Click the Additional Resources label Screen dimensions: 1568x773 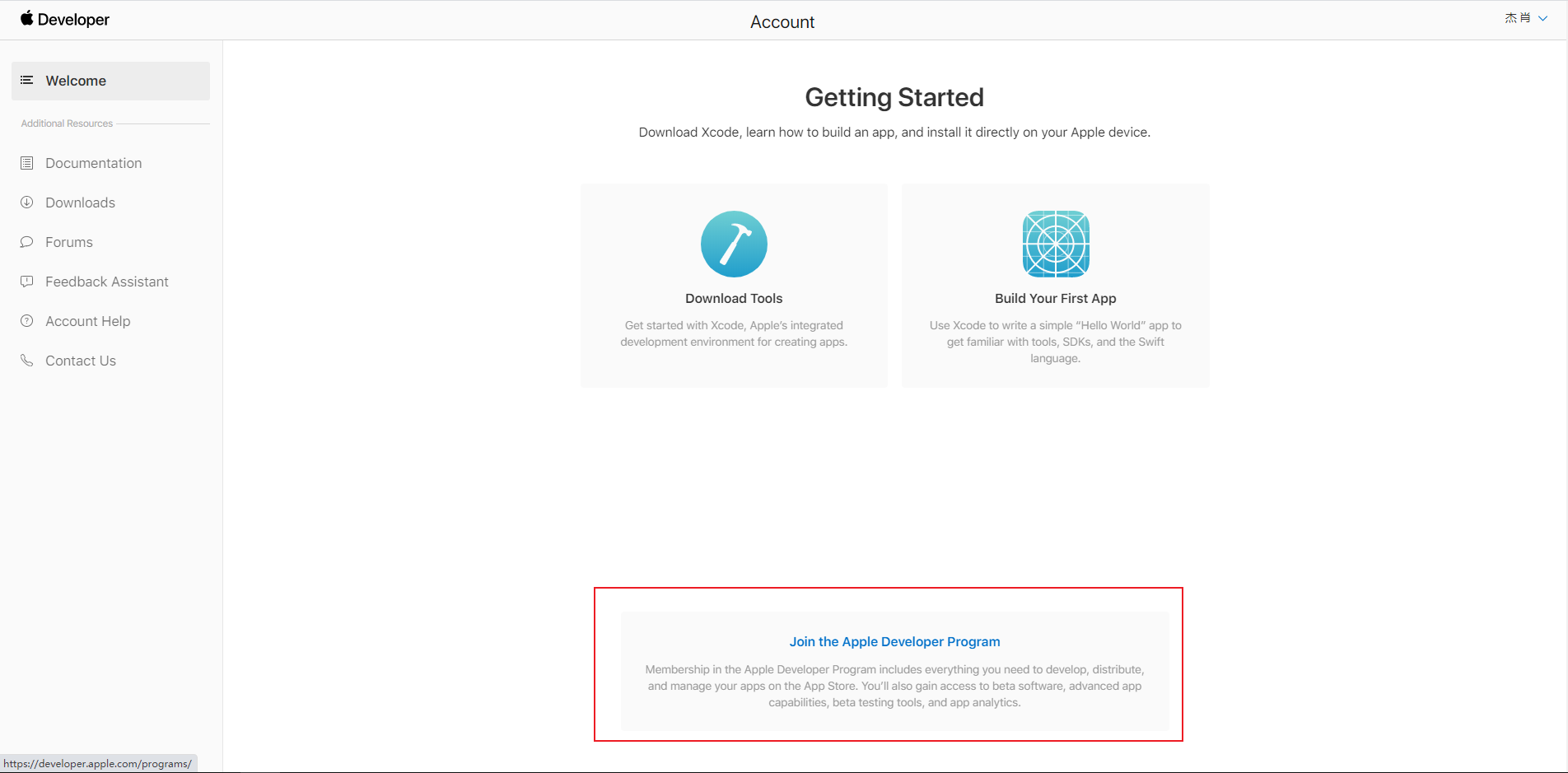tap(67, 123)
